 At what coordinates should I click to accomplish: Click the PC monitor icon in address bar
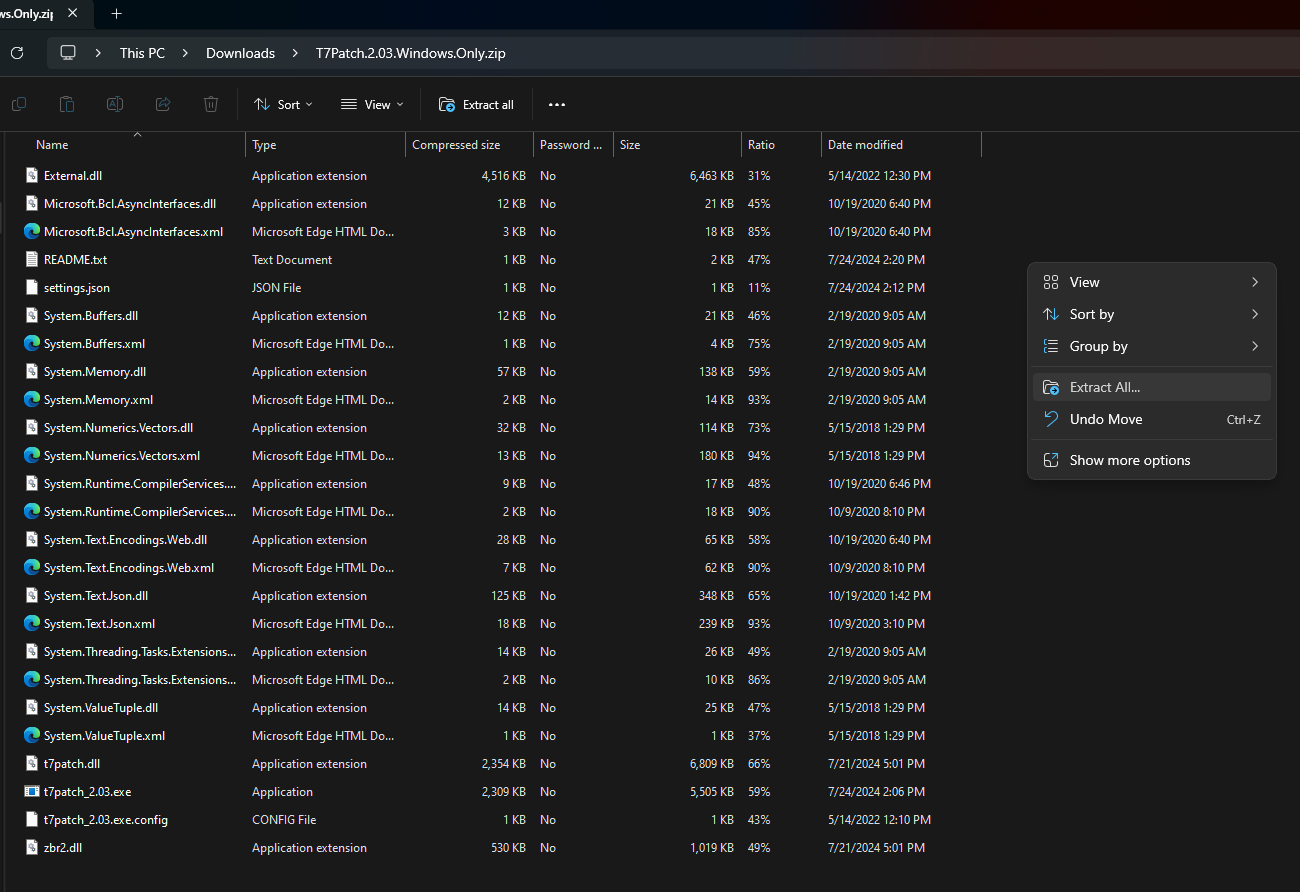68,53
